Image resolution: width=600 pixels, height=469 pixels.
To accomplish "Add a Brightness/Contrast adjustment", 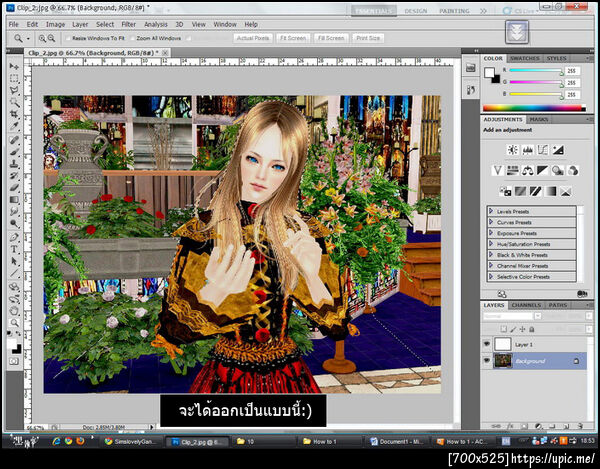I will [x=512, y=150].
